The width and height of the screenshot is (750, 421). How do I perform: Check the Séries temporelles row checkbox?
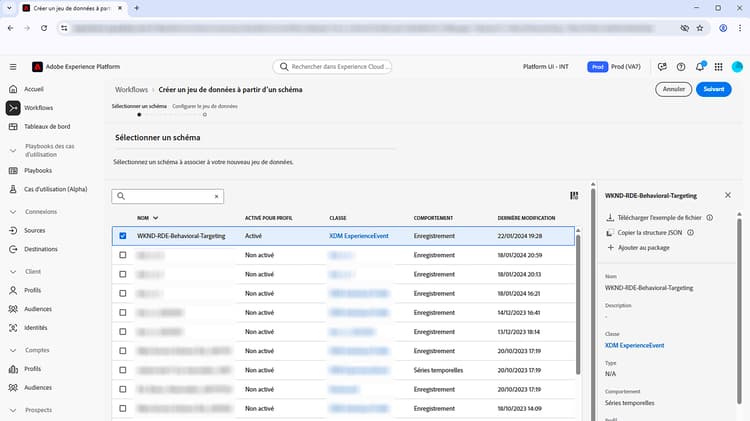coord(123,370)
